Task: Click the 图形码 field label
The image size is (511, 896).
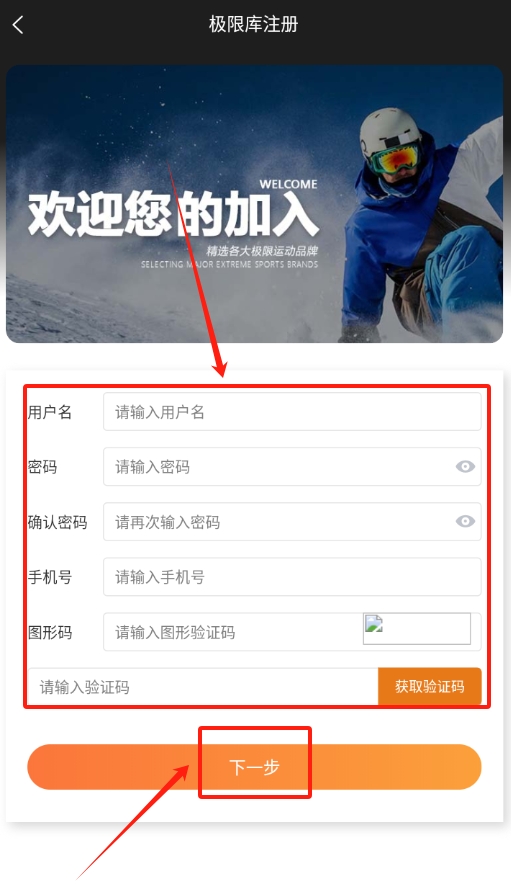Action: click(50, 633)
